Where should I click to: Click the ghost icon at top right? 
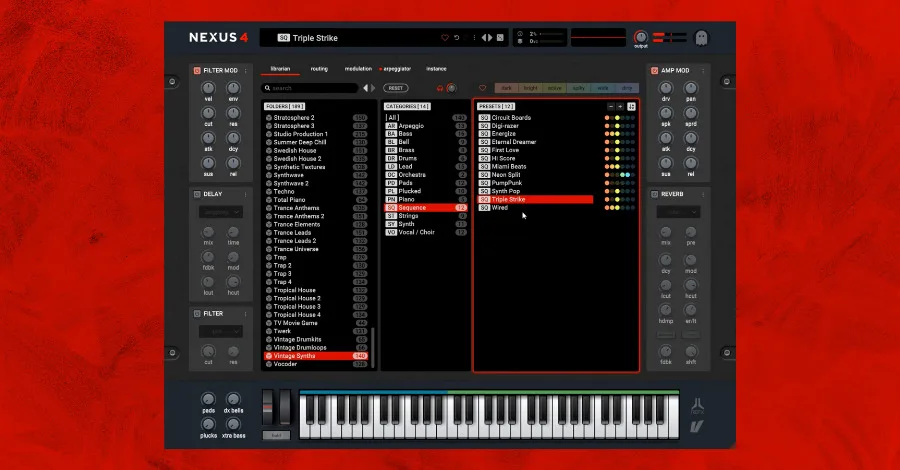pyautogui.click(x=701, y=38)
